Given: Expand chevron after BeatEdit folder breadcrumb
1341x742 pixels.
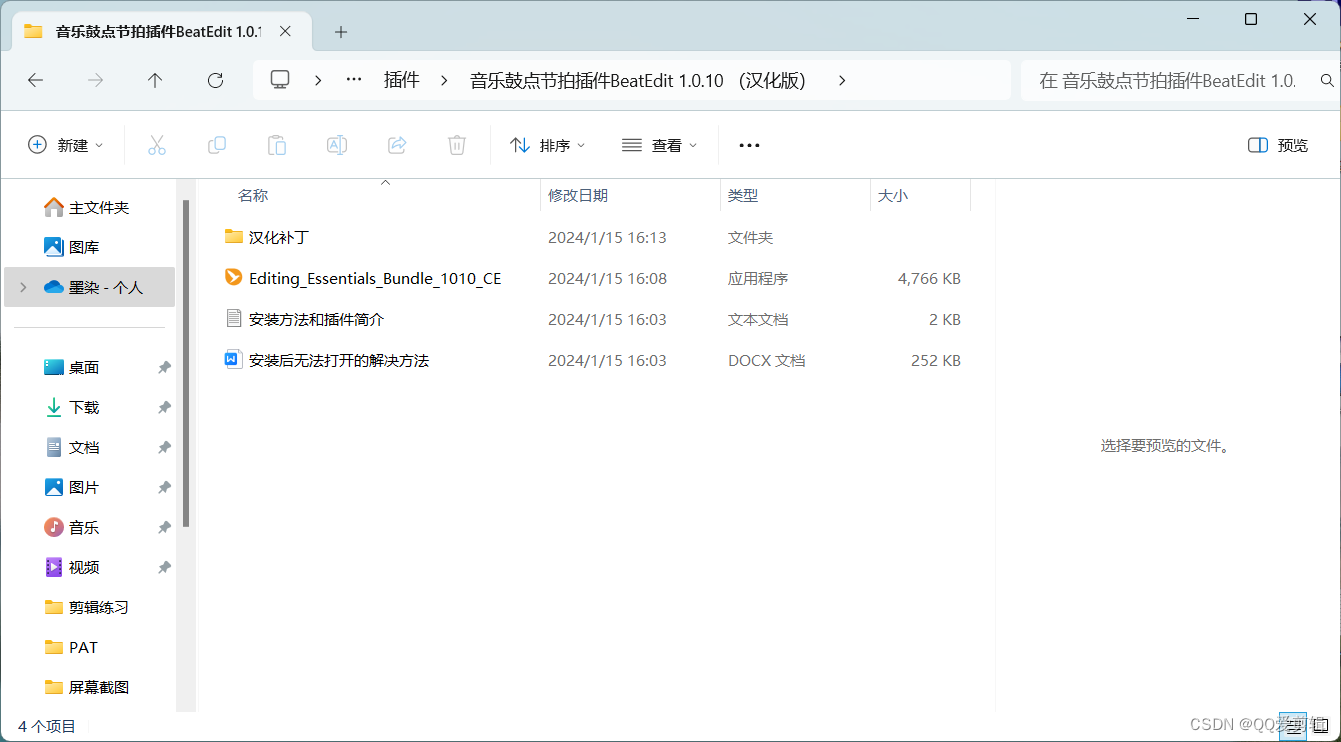Looking at the screenshot, I should pyautogui.click(x=842, y=80).
